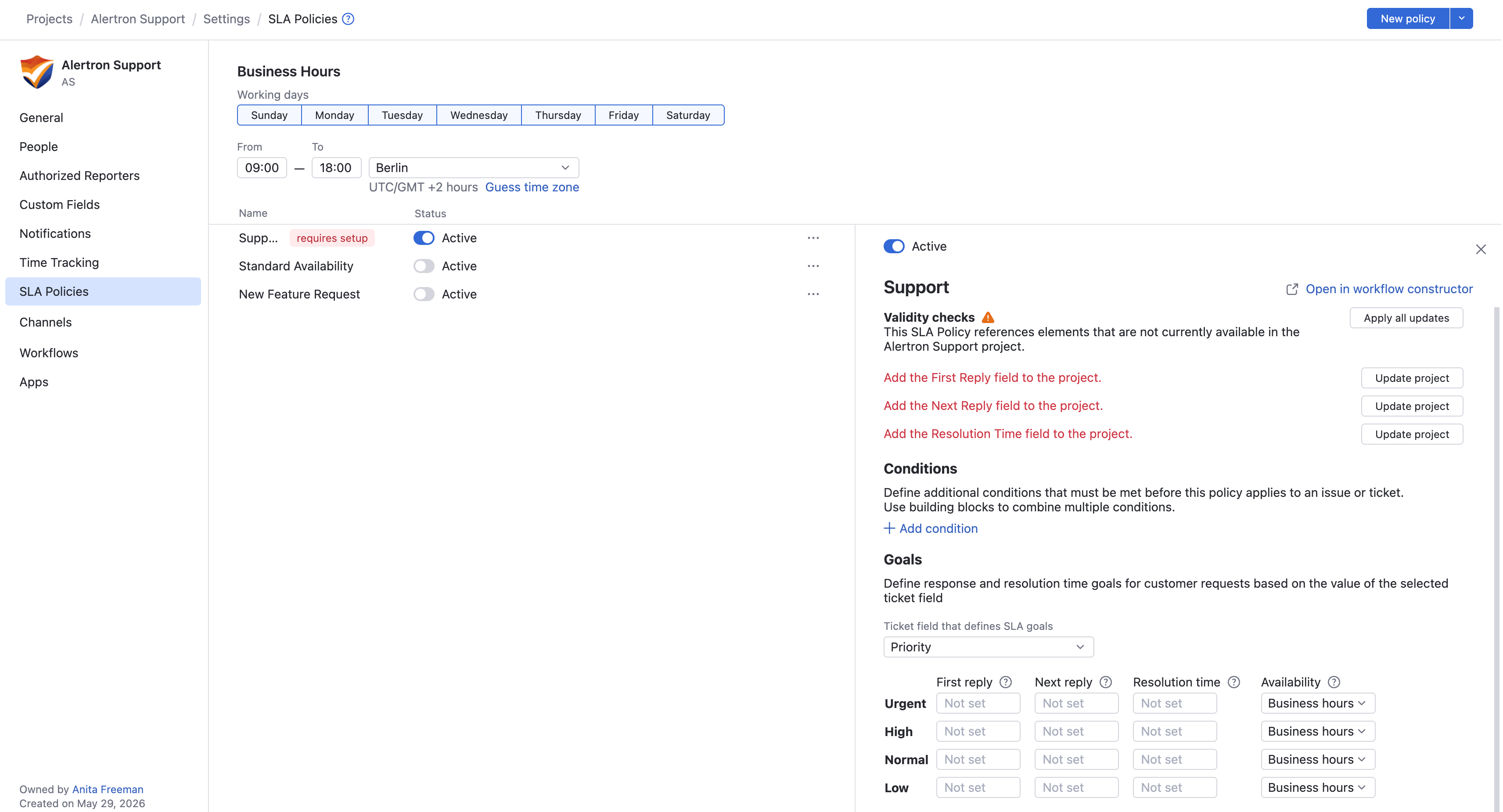This screenshot has width=1503, height=812.
Task: Toggle the Active switch in the details panel
Action: point(894,246)
